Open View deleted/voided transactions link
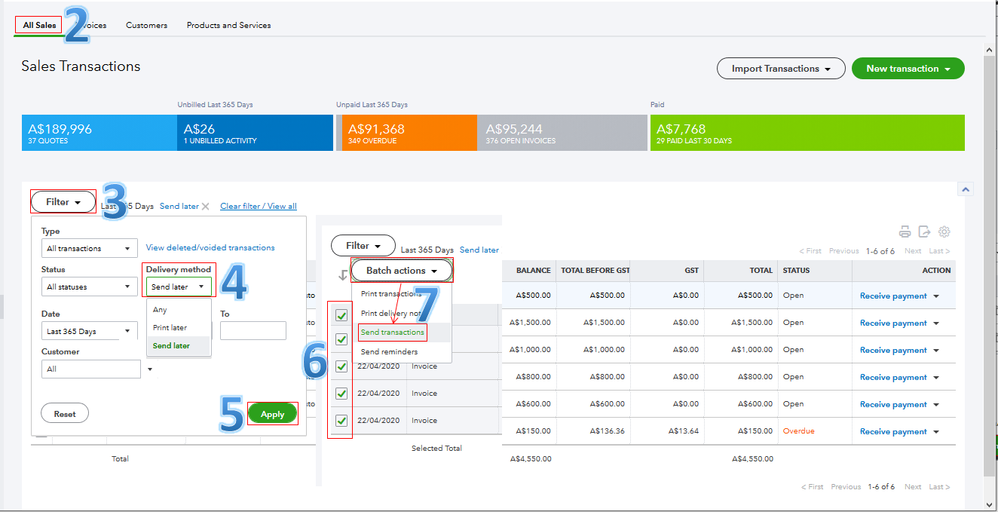The image size is (998, 512). 211,248
